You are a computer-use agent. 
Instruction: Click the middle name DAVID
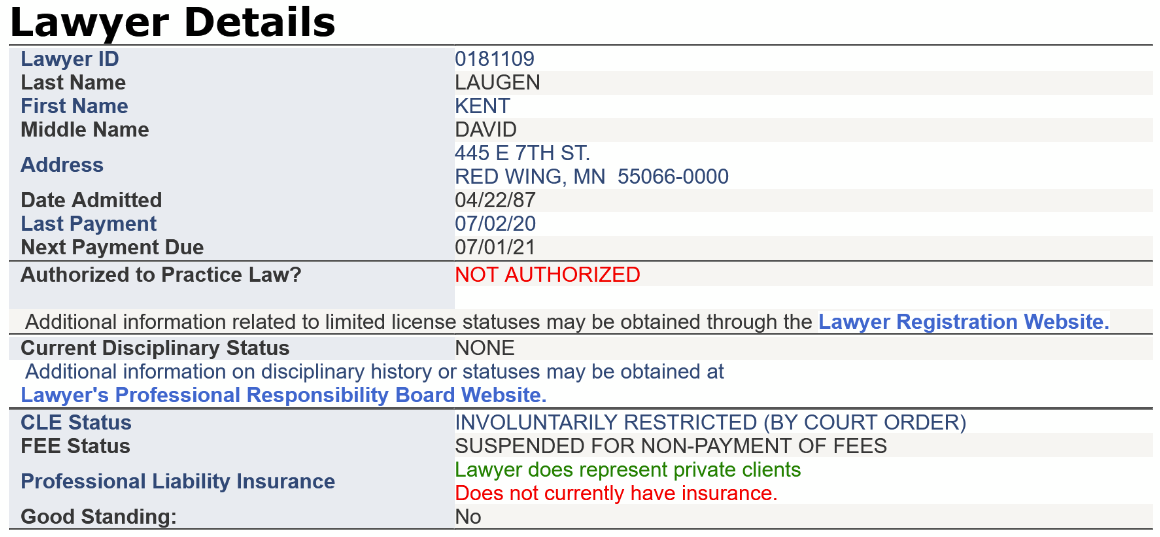pyautogui.click(x=485, y=130)
